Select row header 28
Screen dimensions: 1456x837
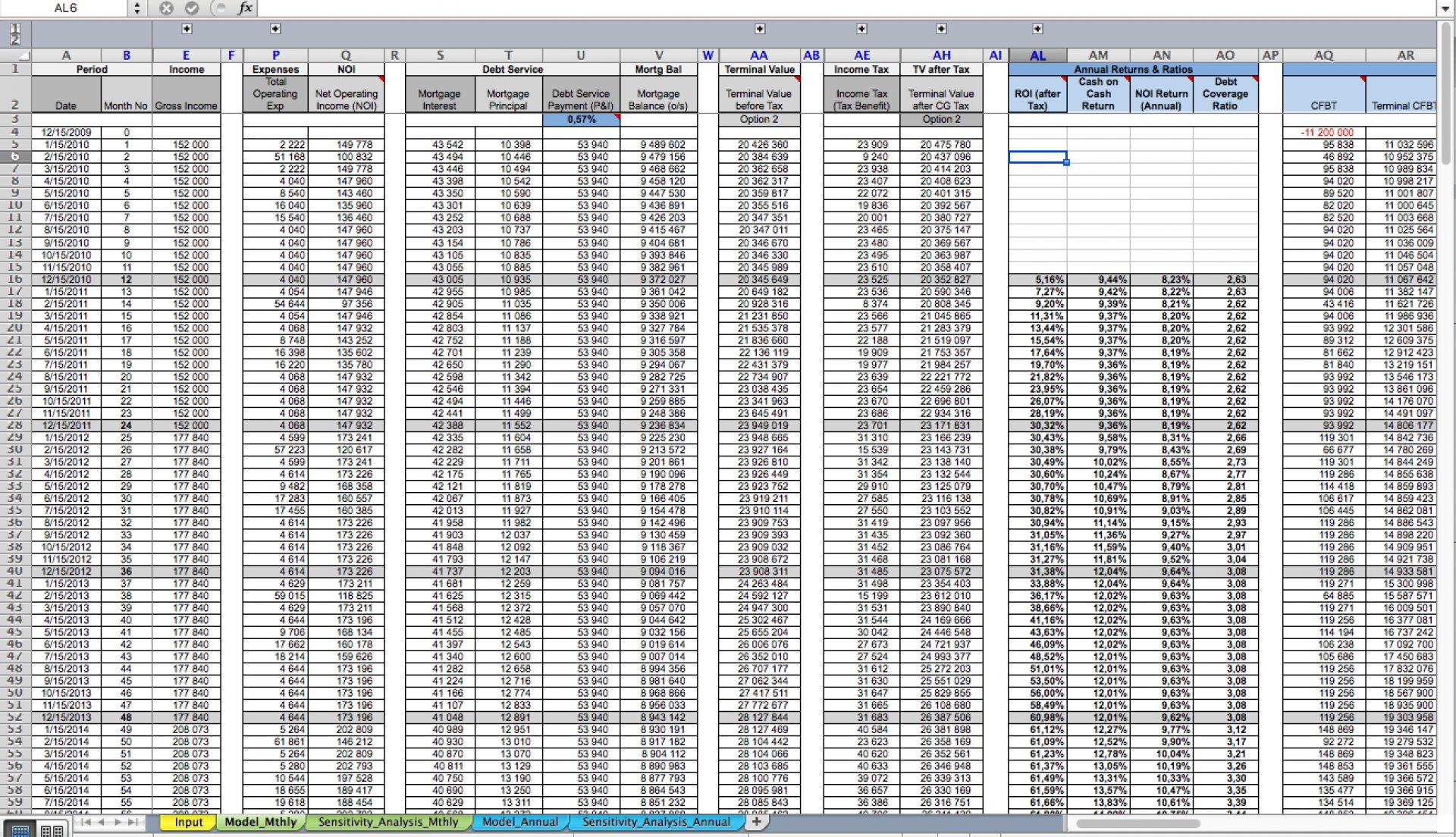coord(15,425)
